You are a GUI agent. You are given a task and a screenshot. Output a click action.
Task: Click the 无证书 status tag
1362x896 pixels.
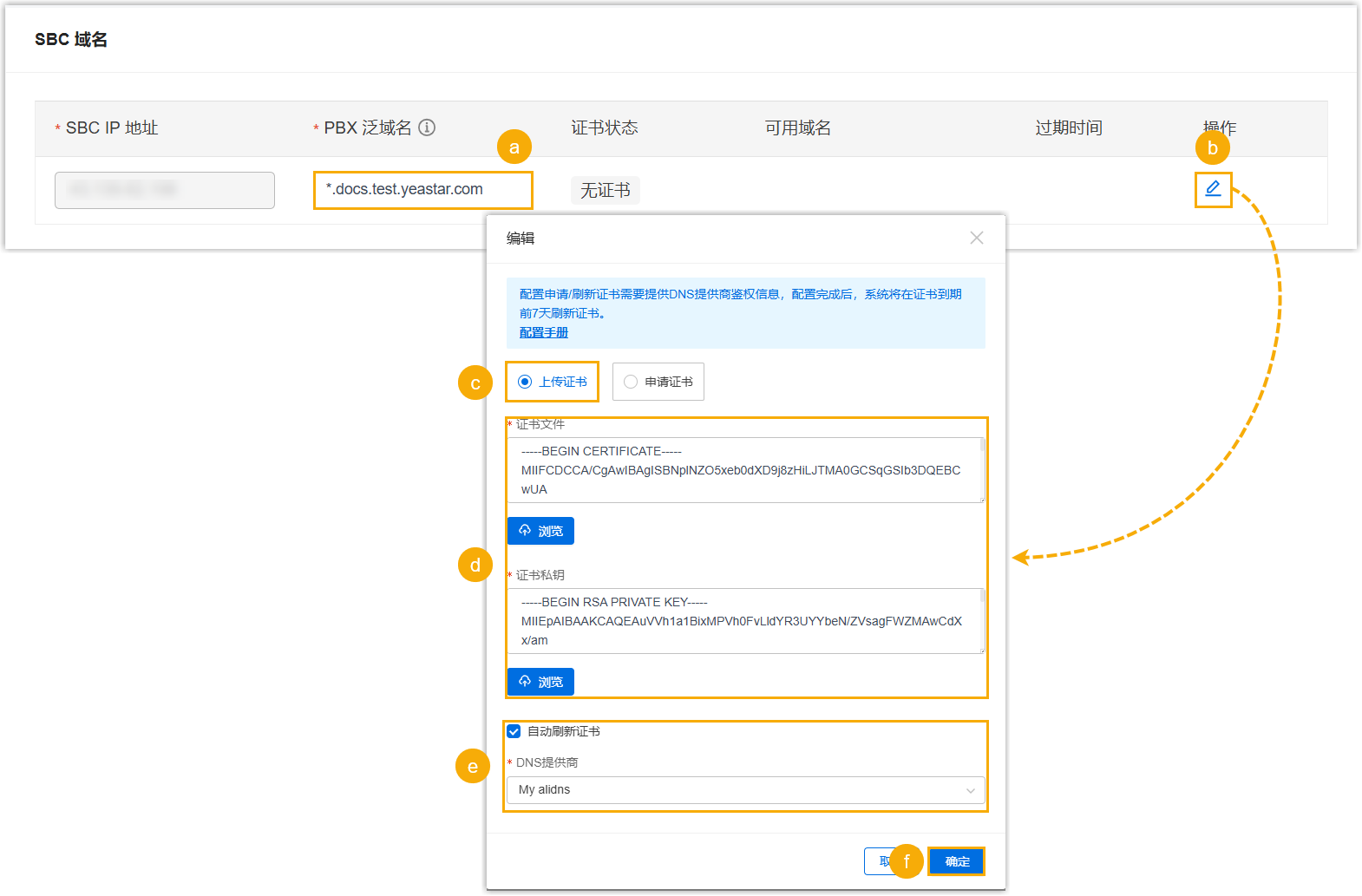pos(605,190)
